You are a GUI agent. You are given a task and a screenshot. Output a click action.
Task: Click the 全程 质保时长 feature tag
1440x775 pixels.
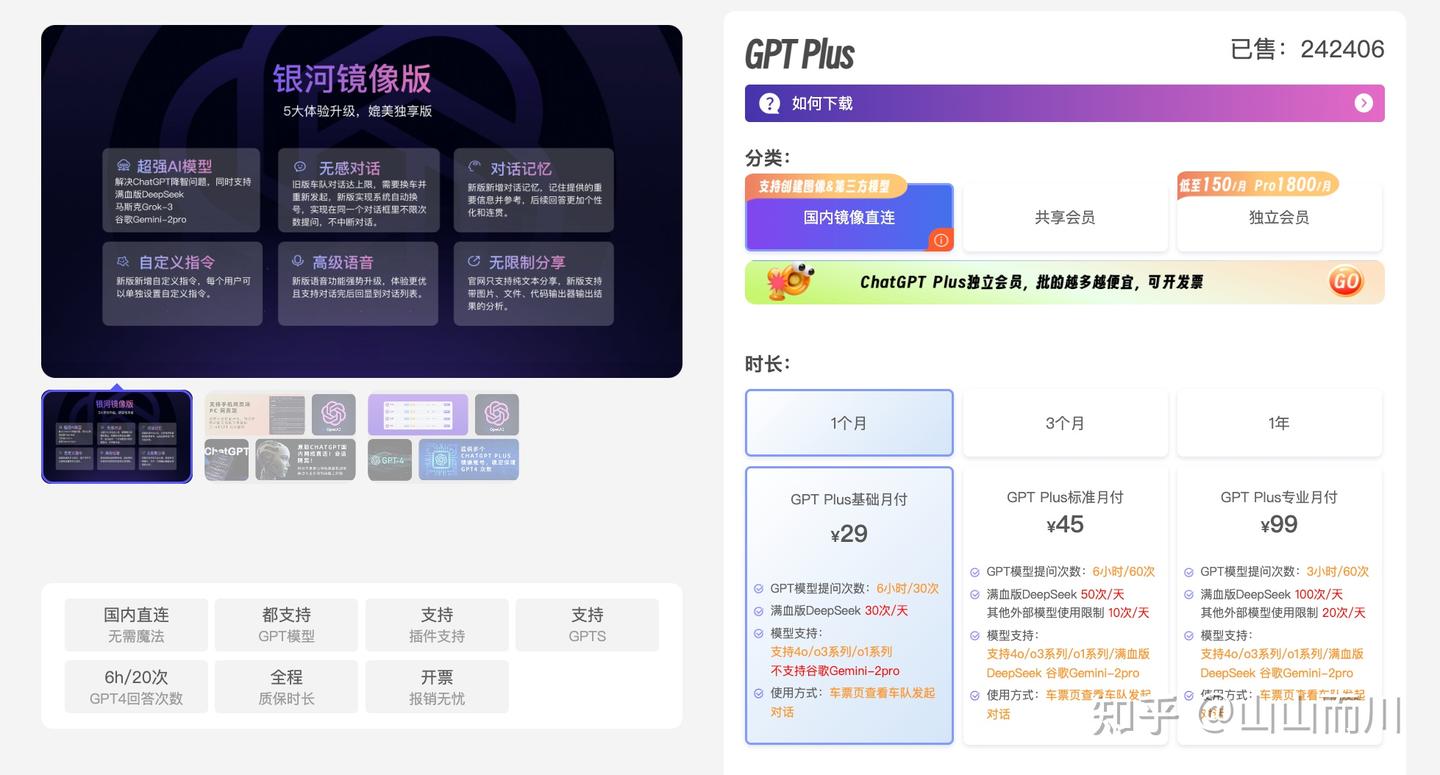click(286, 687)
